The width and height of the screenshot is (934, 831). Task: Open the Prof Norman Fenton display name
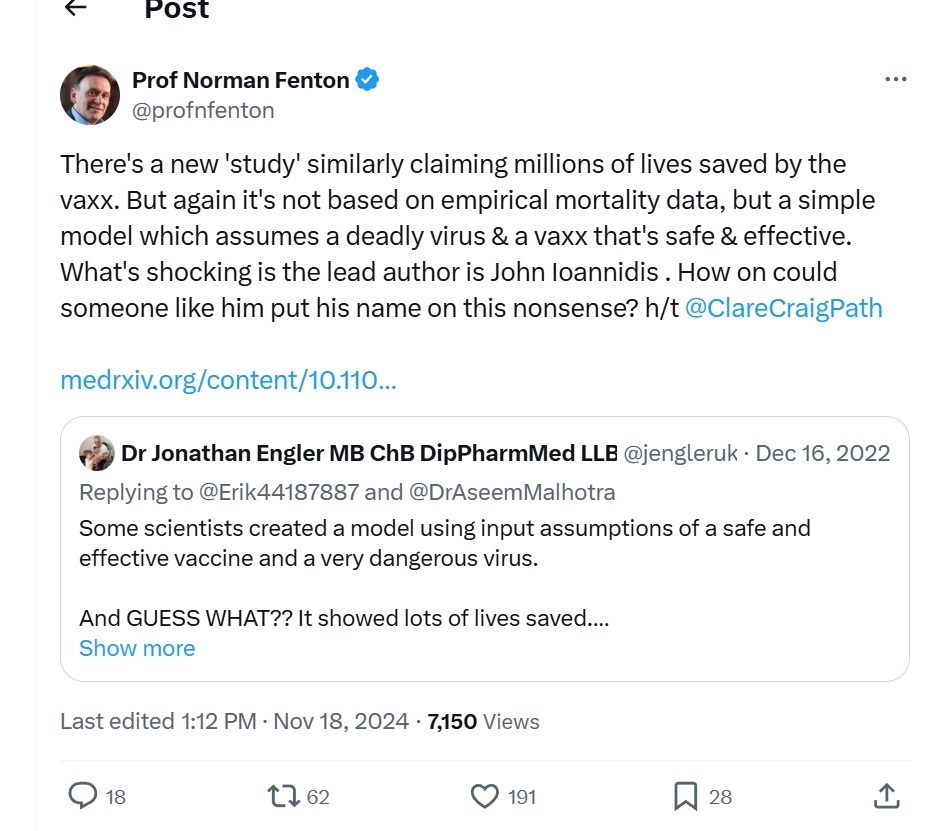242,80
